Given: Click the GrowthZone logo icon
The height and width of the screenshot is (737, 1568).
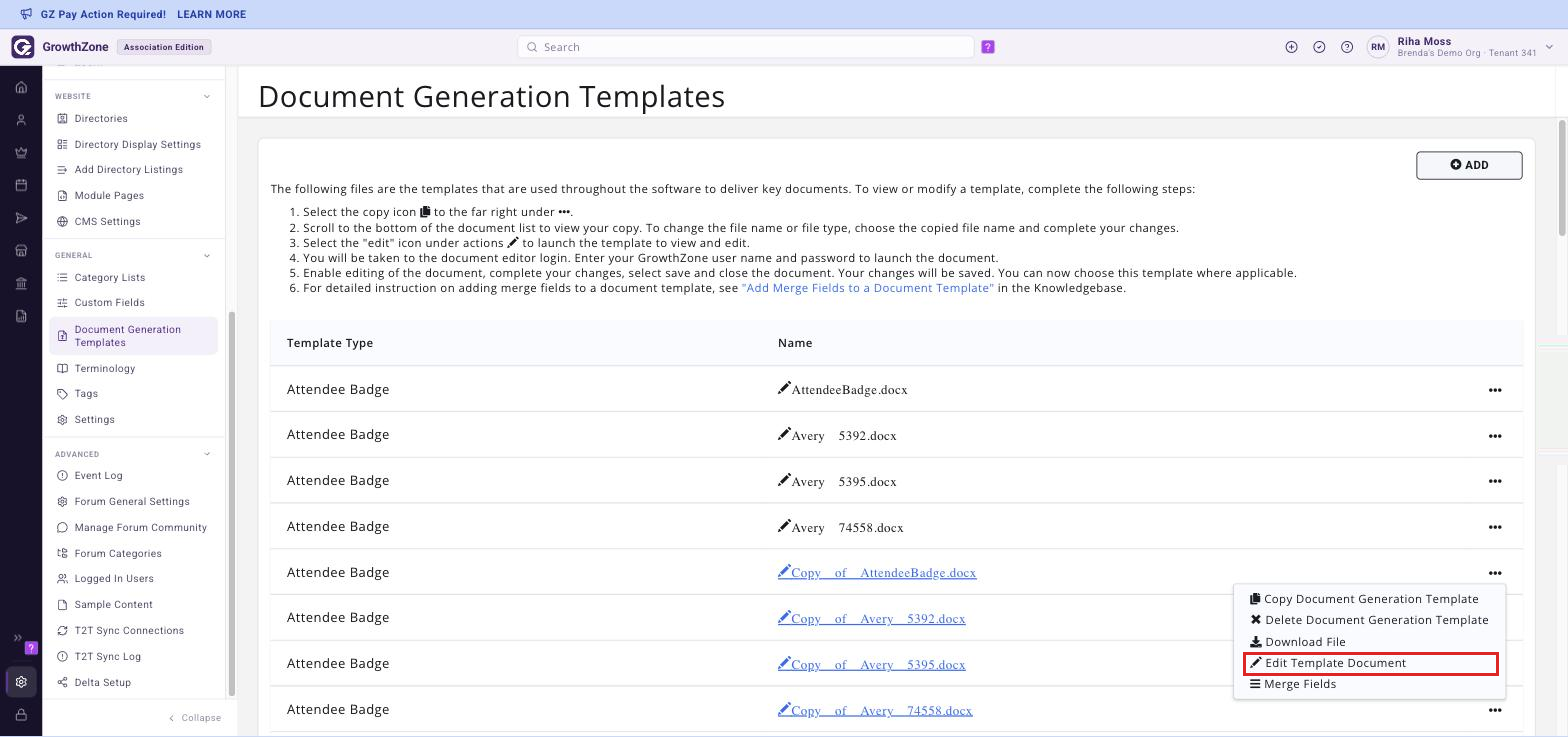Looking at the screenshot, I should click(22, 47).
